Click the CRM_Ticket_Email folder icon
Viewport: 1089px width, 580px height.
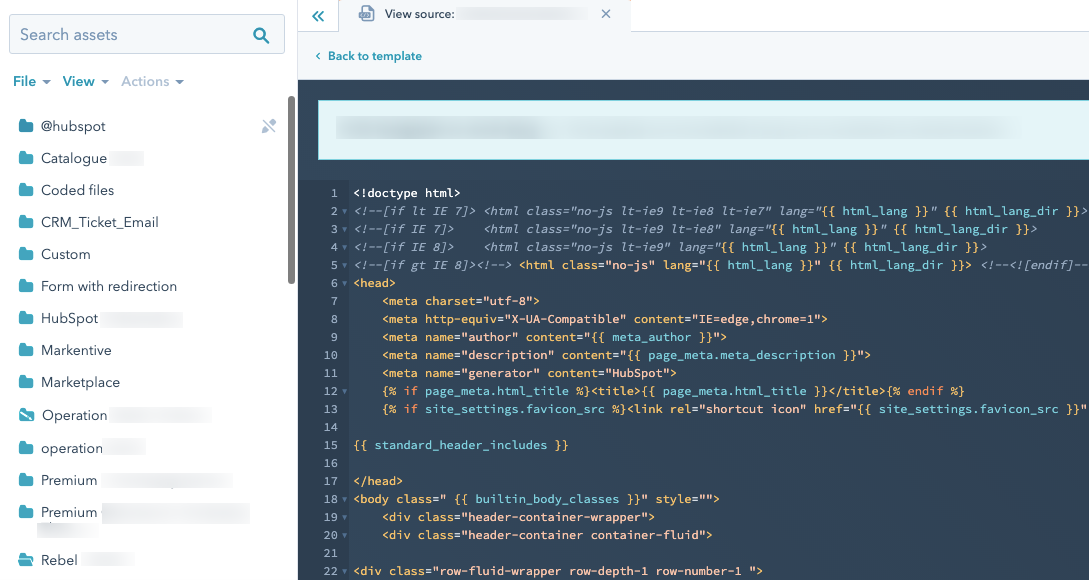tap(26, 222)
